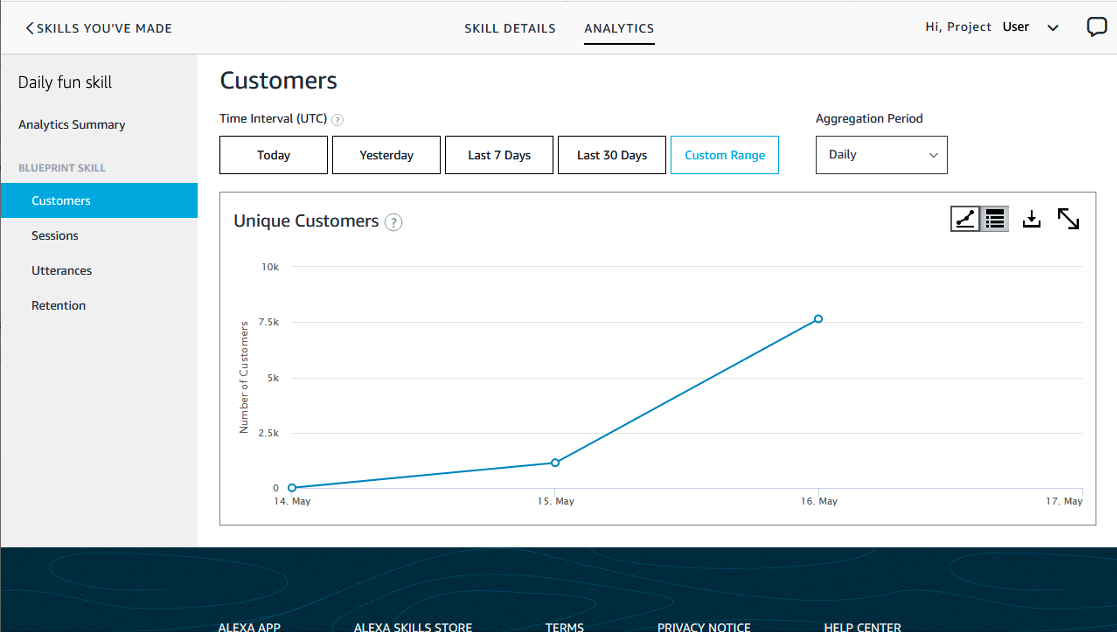Switch chart to line view
The image size is (1117, 632).
(964, 218)
